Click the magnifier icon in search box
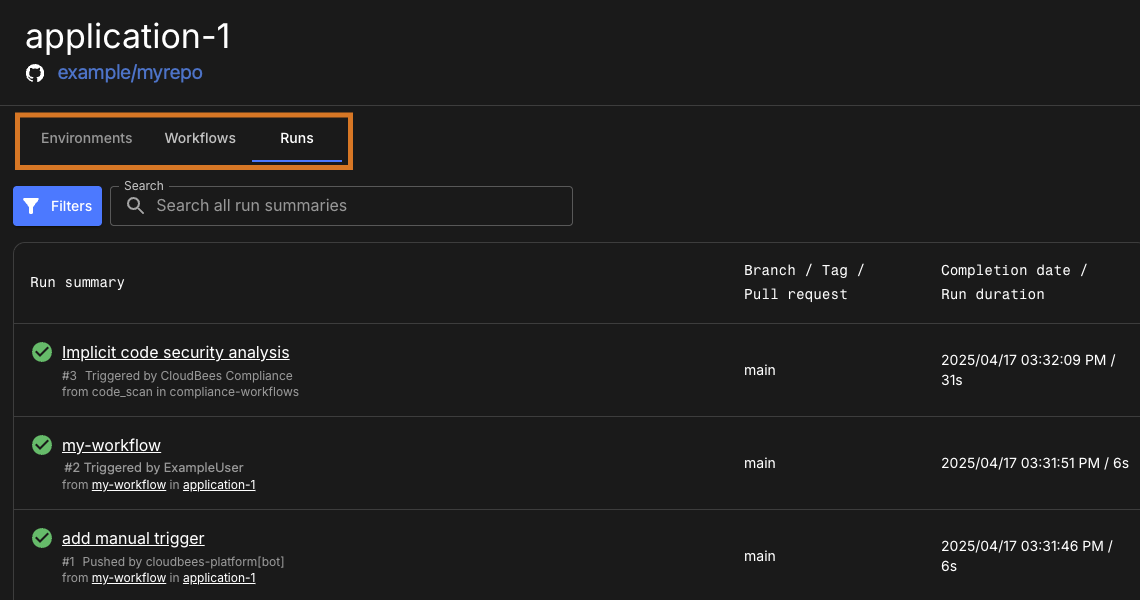 (135, 206)
